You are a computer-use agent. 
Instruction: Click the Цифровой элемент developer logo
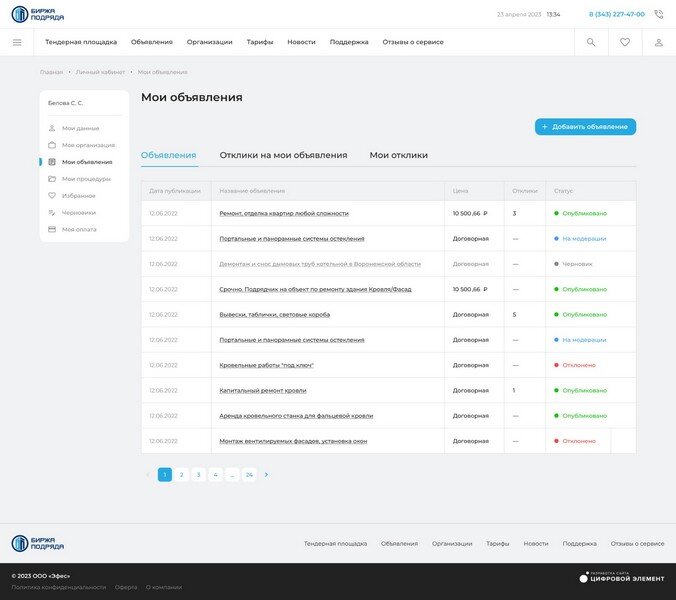622,578
